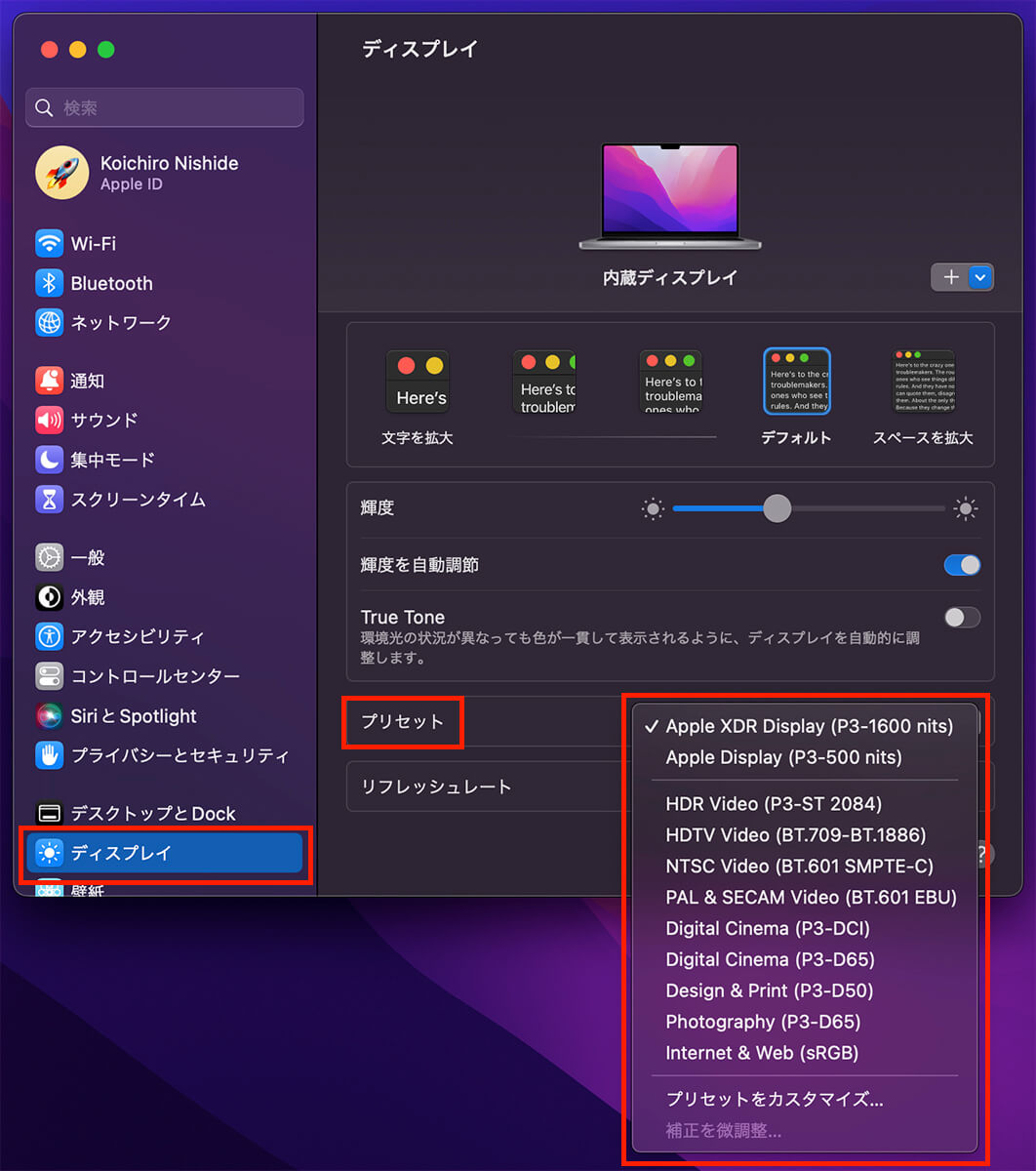This screenshot has width=1036, height=1171.
Task: Click the 内蔵ディスプレイ MacBook image
Action: point(670,196)
